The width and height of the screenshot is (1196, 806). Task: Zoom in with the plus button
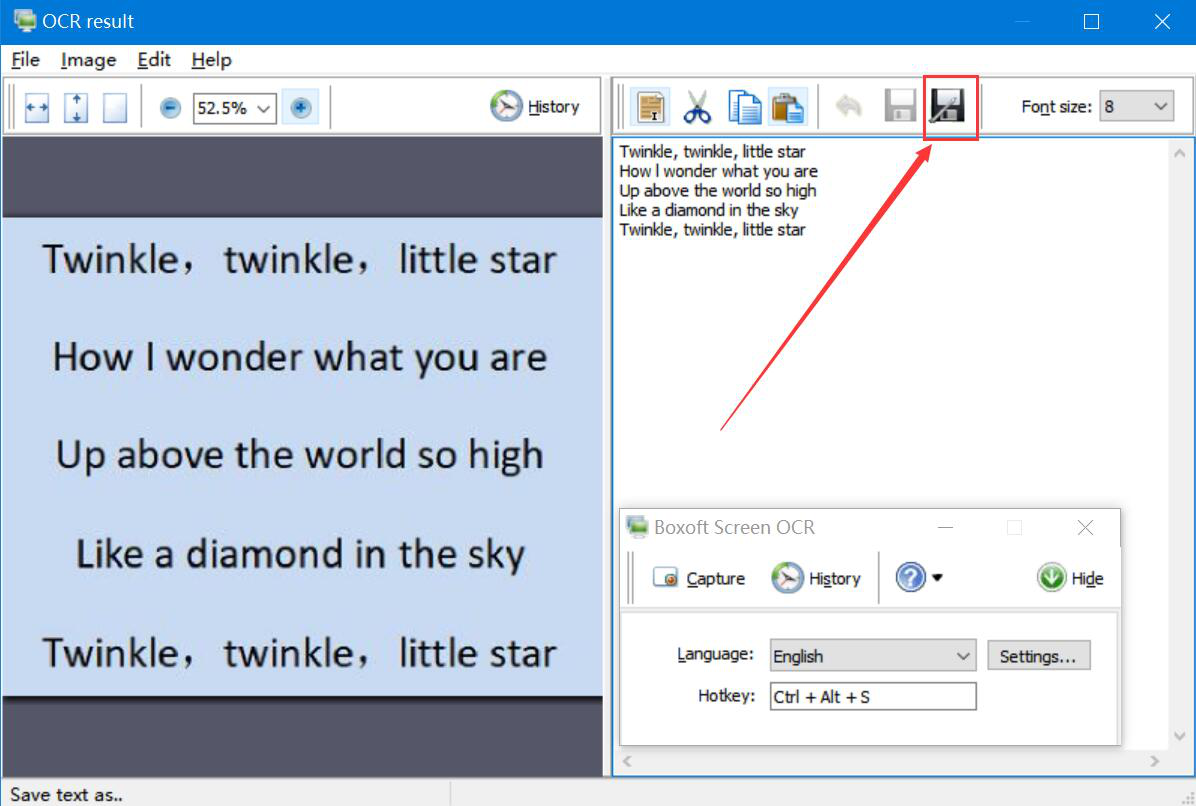tap(301, 108)
